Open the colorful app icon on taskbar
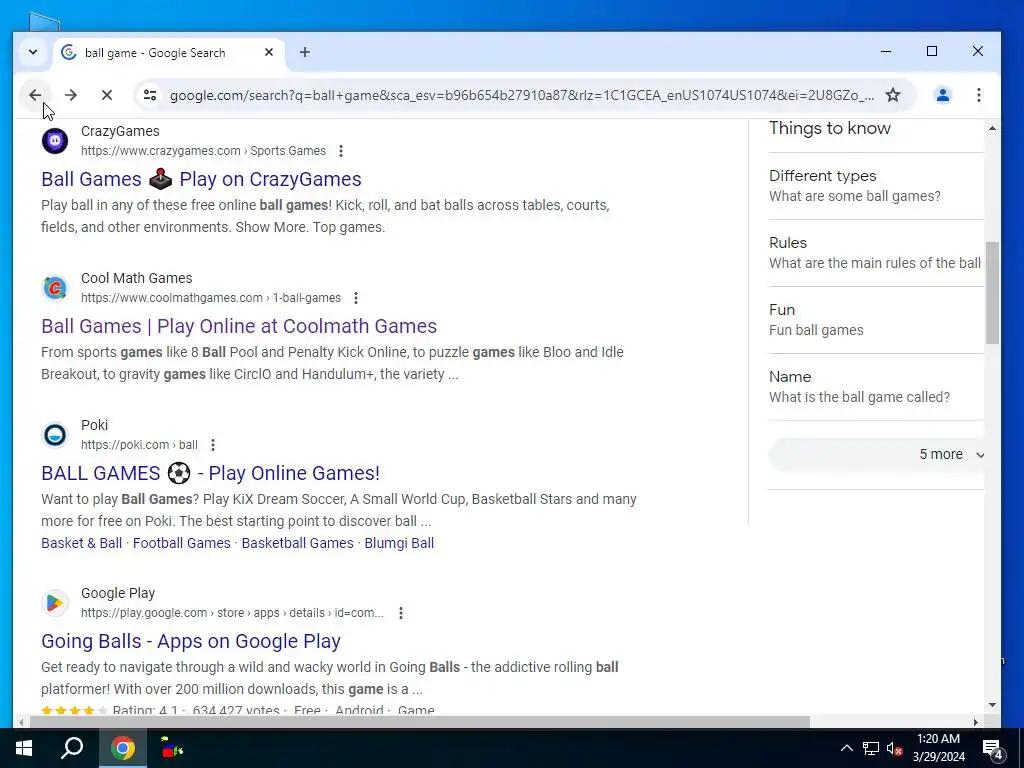 [172, 748]
